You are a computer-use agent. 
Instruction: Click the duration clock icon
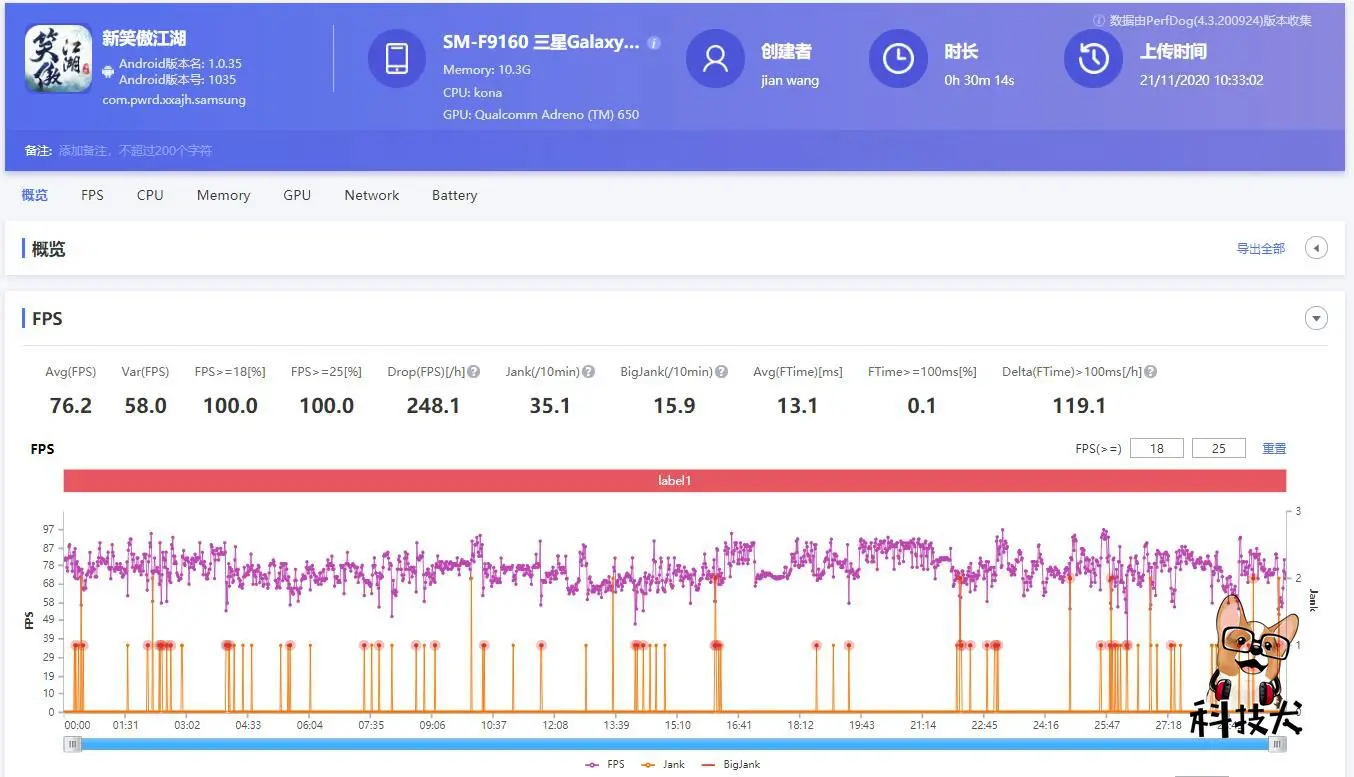pos(898,58)
